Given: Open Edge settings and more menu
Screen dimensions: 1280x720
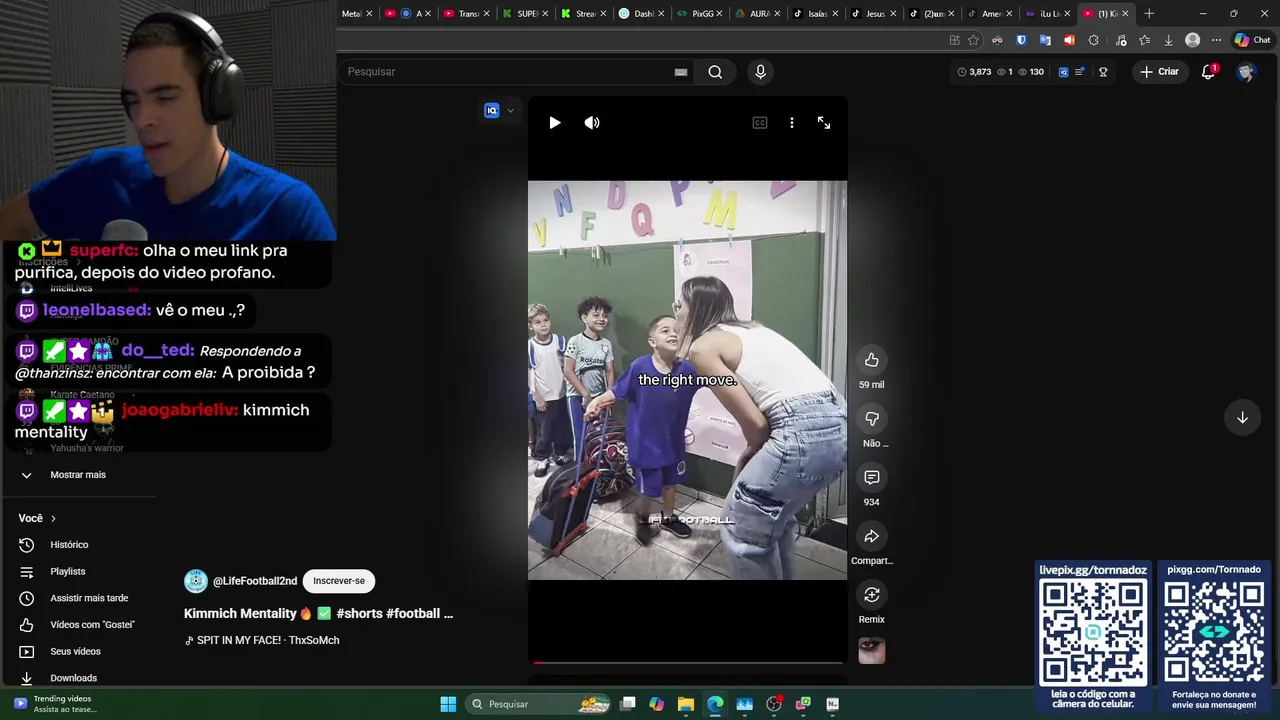Looking at the screenshot, I should coord(1216,40).
